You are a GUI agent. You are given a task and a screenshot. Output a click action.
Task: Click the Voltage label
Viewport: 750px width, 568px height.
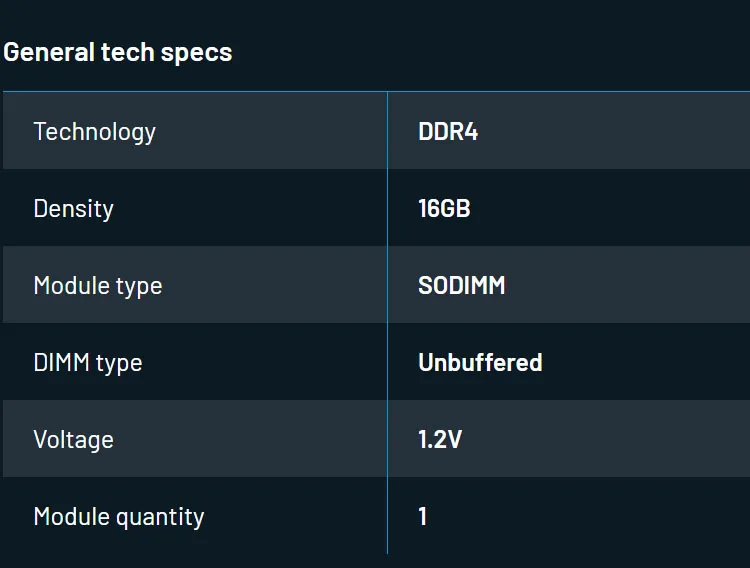(73, 440)
